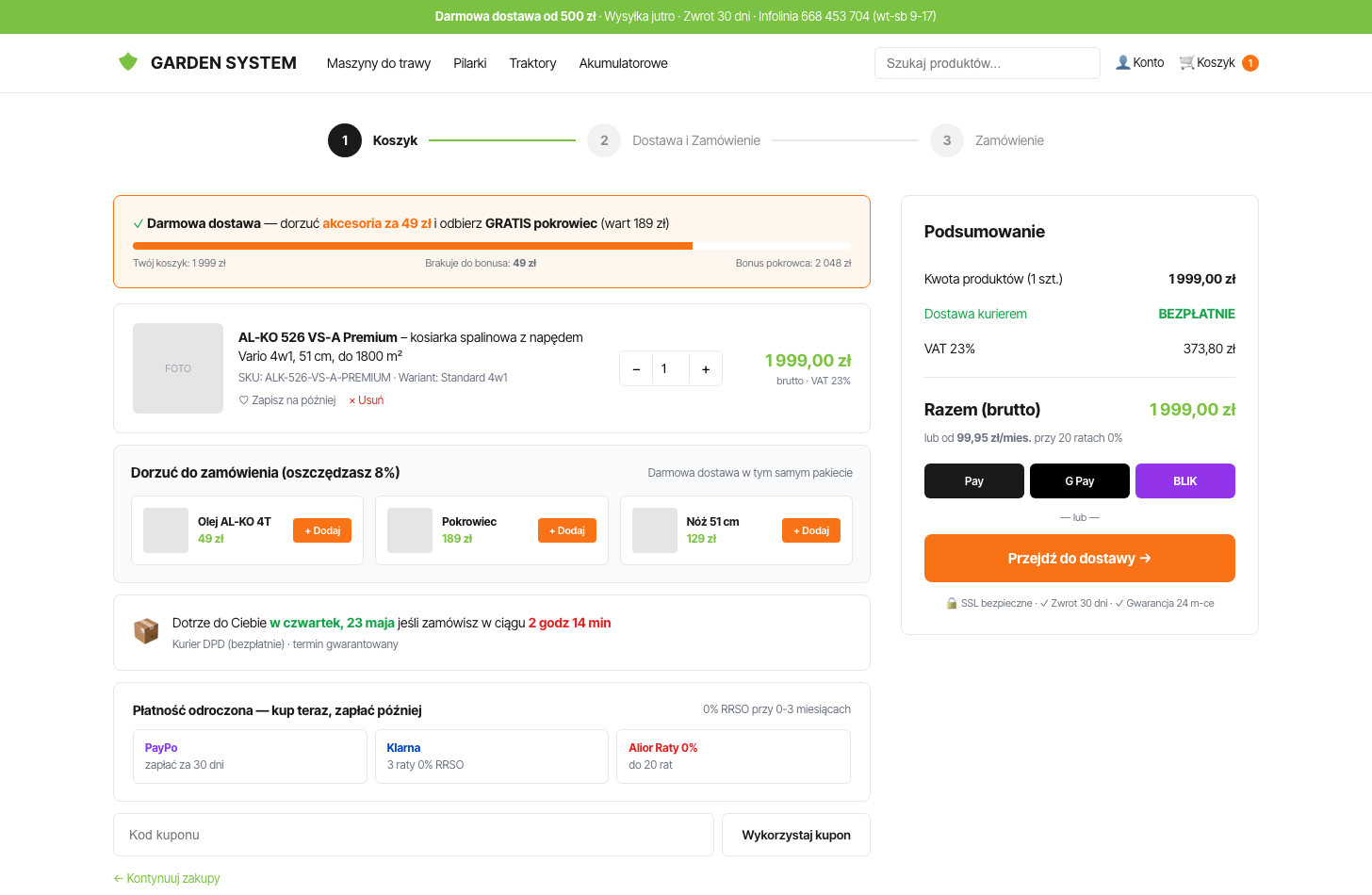Click the BEZPŁATNIE delivery value
The width and height of the screenshot is (1372, 895).
pyautogui.click(x=1197, y=314)
